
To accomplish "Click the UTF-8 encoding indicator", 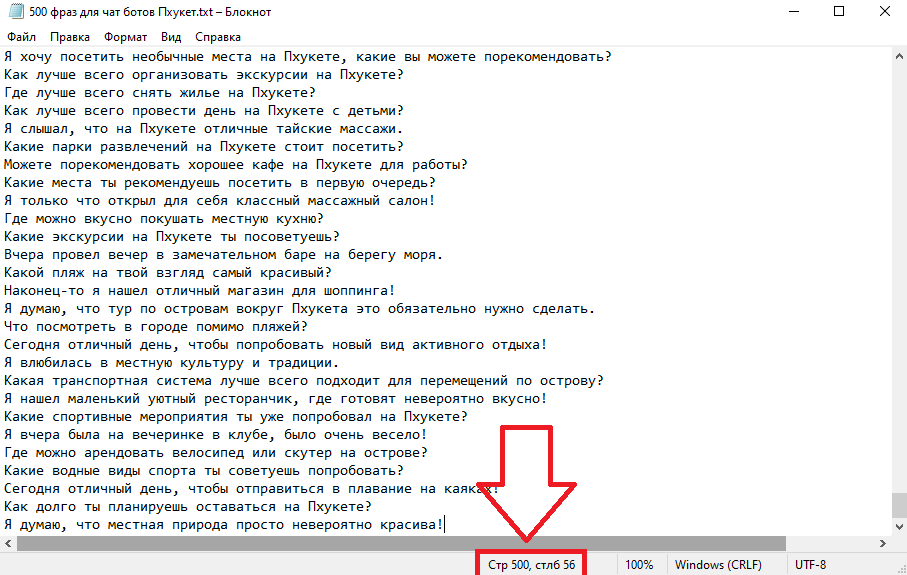I will 810,564.
